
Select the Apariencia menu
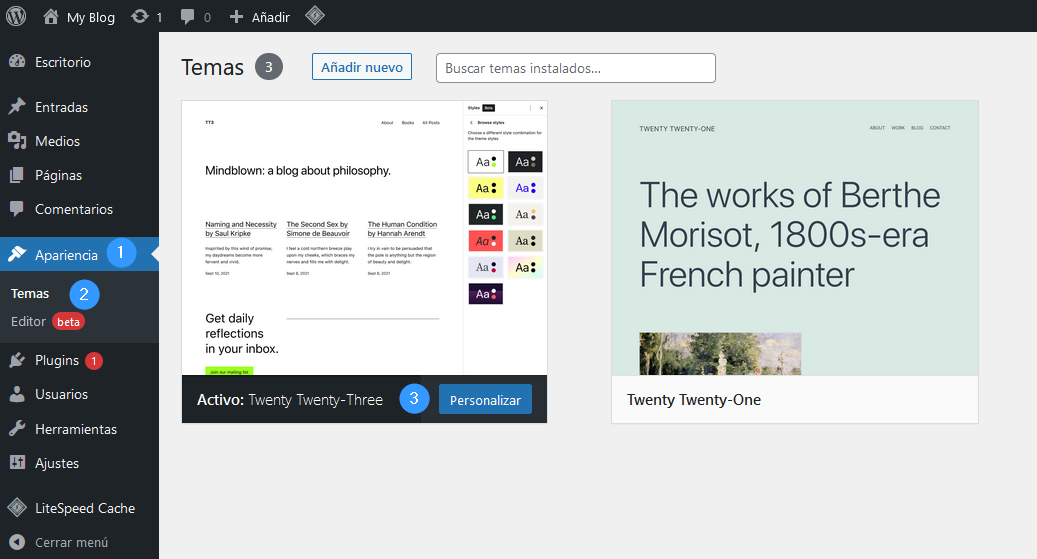79,254
